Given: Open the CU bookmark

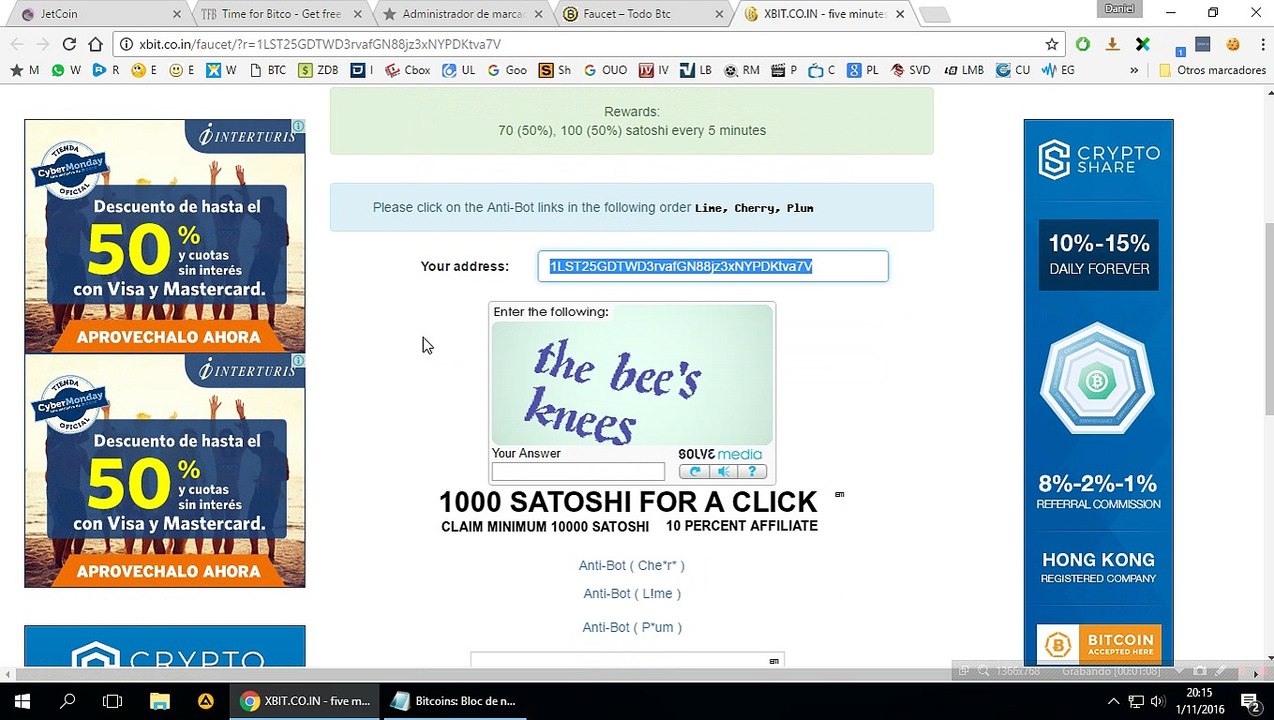Looking at the screenshot, I should (x=1013, y=70).
